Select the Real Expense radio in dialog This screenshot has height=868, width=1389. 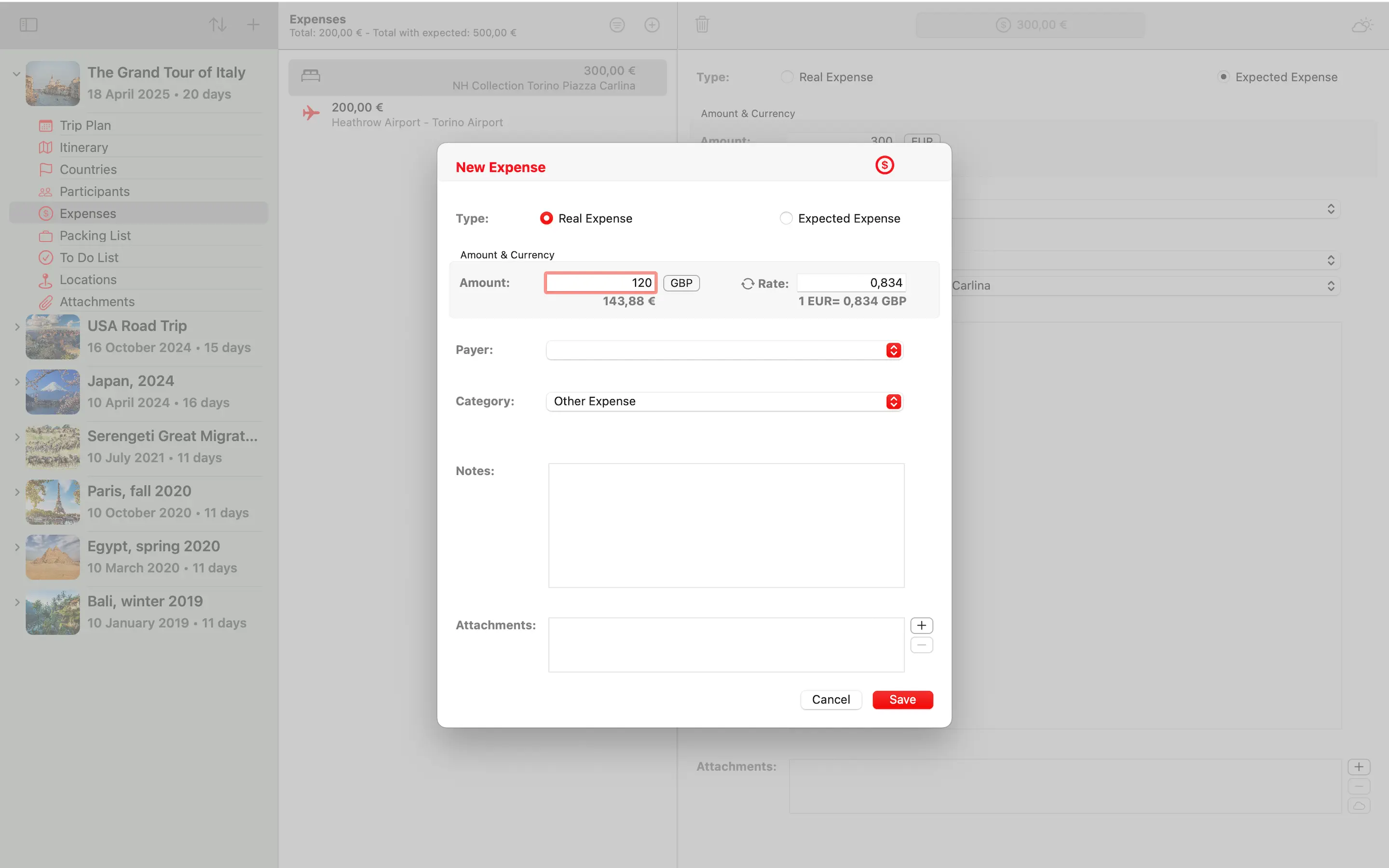point(546,218)
